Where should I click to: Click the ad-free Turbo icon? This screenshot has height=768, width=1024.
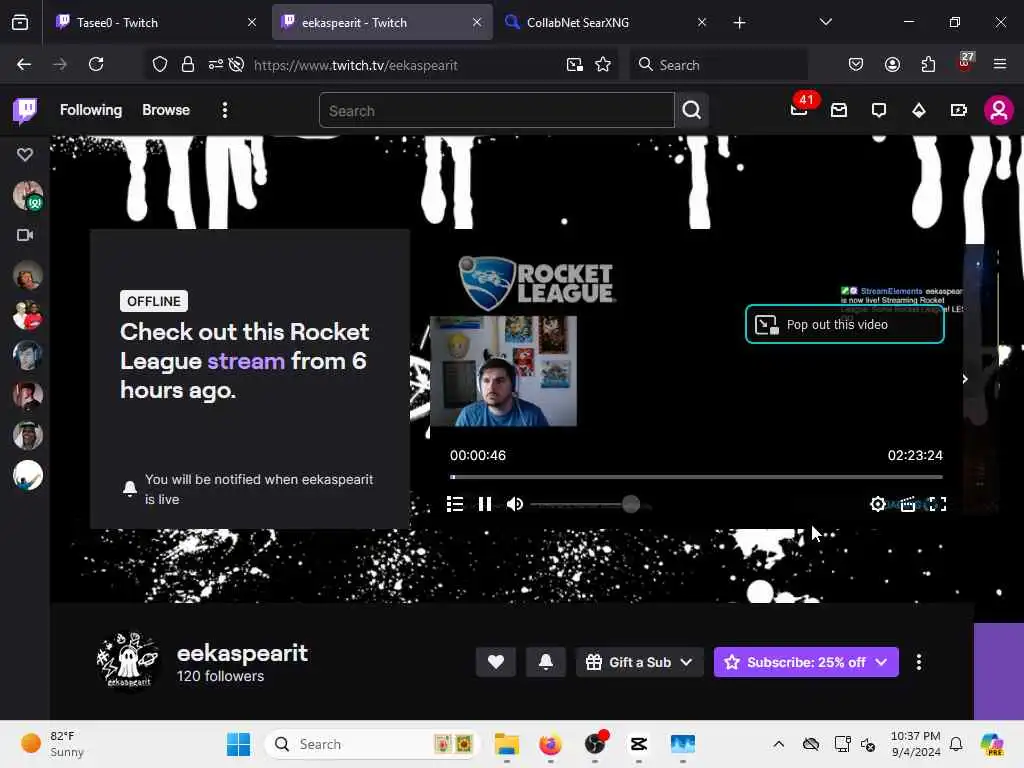(x=958, y=110)
